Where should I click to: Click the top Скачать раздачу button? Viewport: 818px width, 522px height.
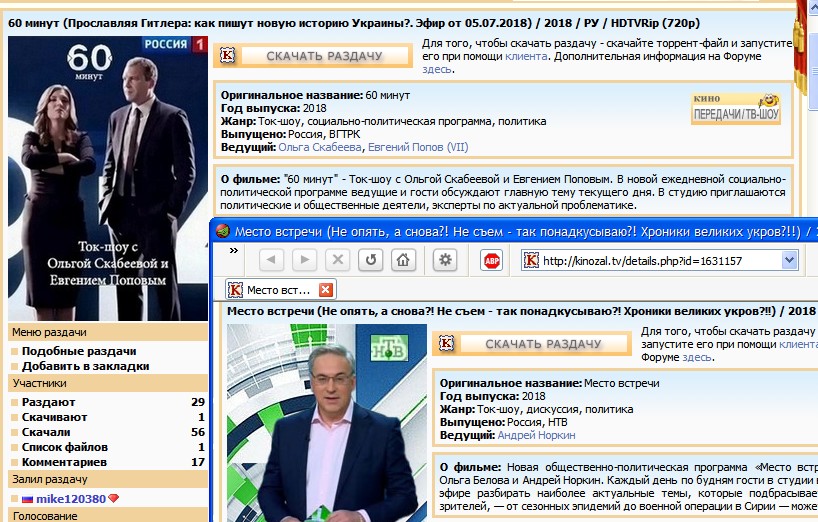click(x=324, y=56)
